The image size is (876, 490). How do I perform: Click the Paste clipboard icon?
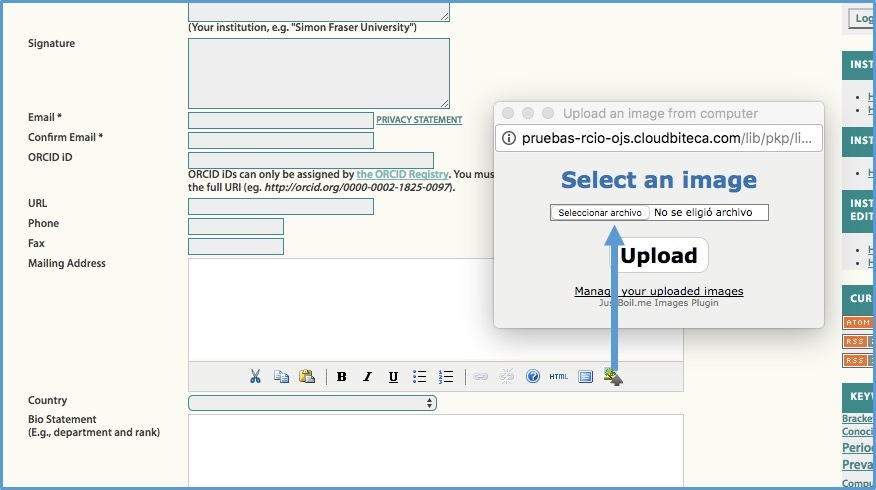[307, 377]
